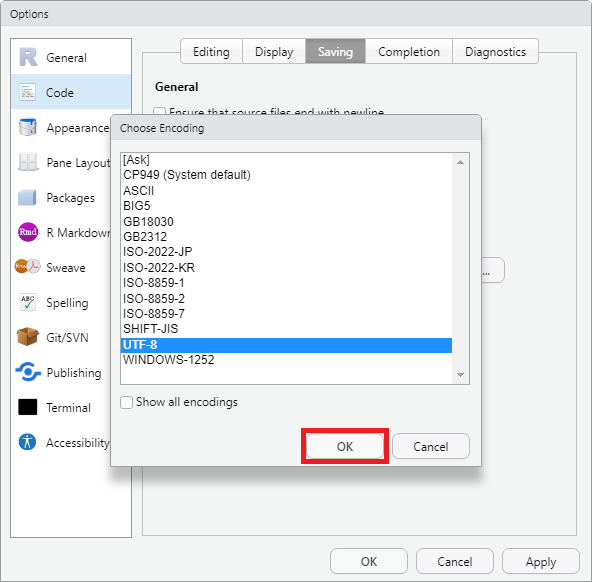This screenshot has height=582, width=592.
Task: Open the Packages section icon
Action: pos(27,197)
